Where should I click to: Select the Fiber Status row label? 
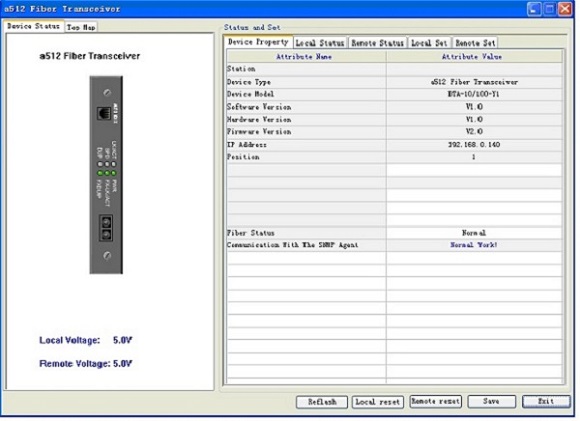[251, 233]
